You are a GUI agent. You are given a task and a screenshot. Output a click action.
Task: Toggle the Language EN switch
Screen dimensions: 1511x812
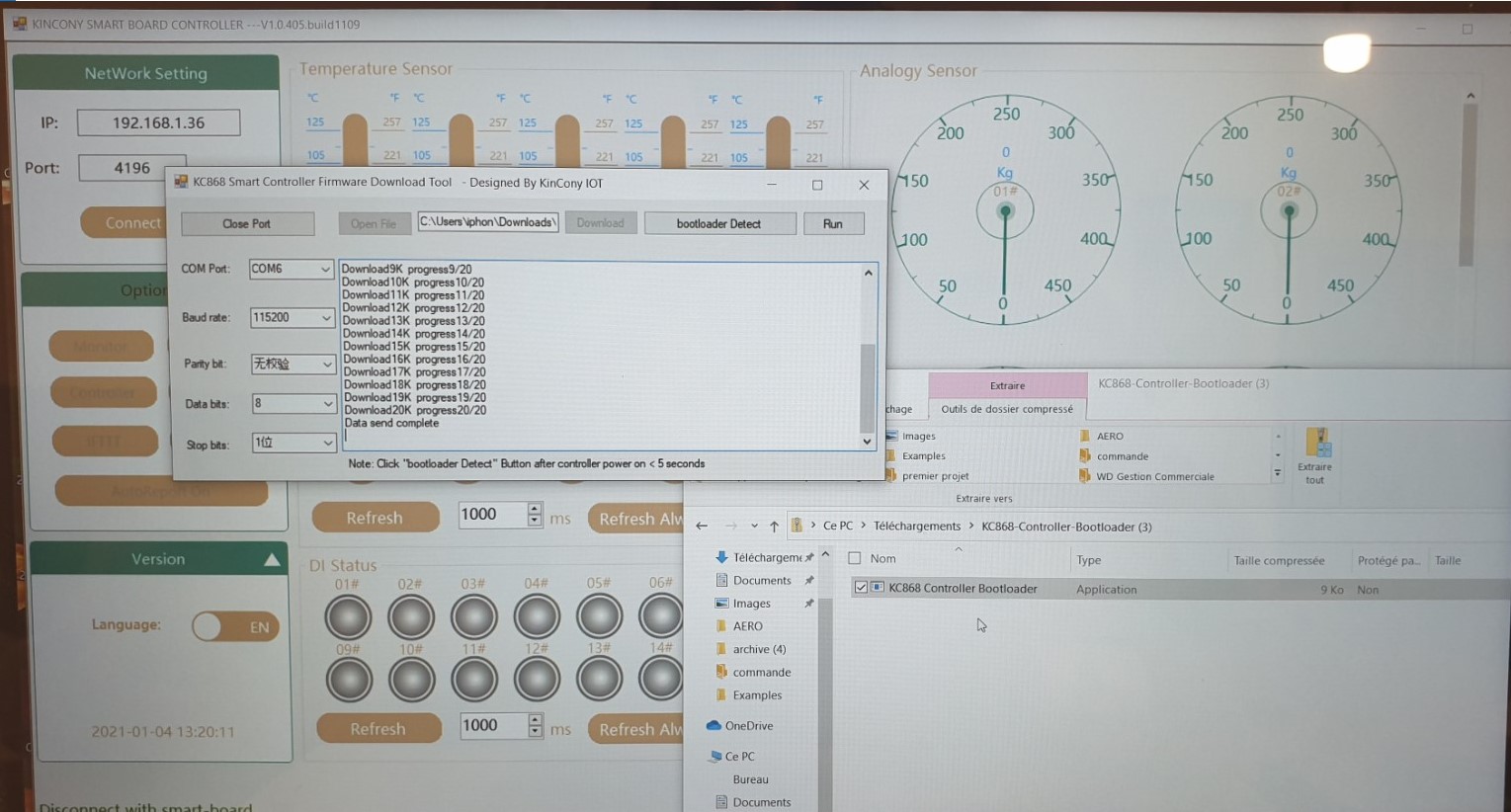tap(235, 626)
